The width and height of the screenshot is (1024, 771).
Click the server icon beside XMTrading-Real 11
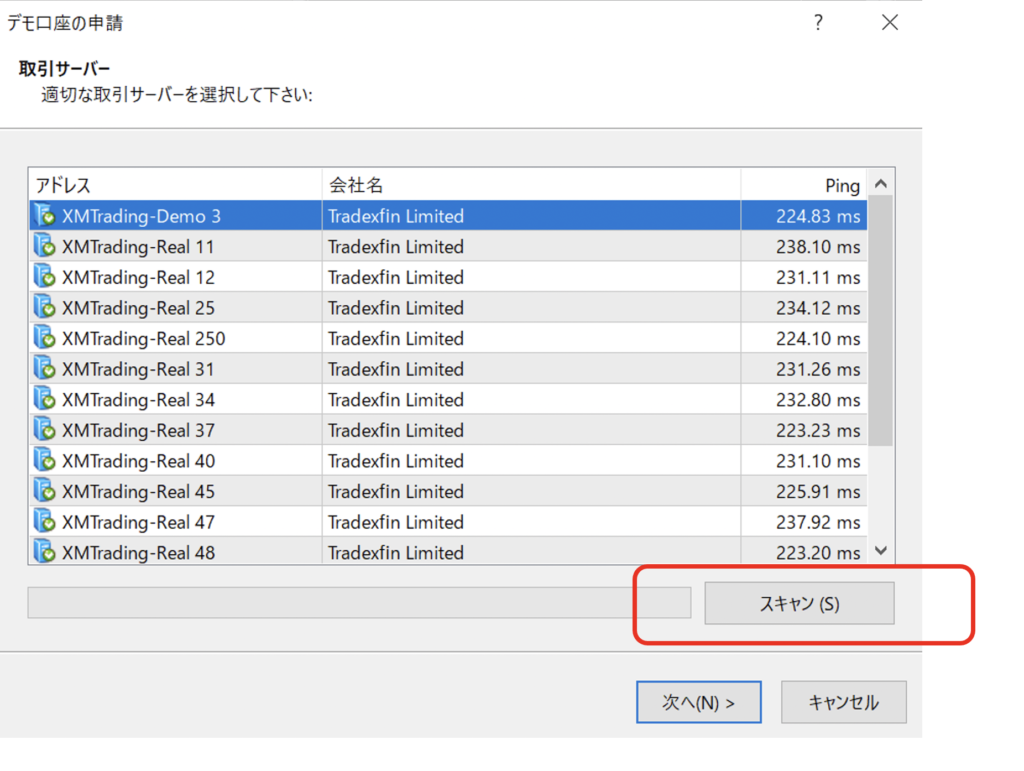[x=44, y=246]
